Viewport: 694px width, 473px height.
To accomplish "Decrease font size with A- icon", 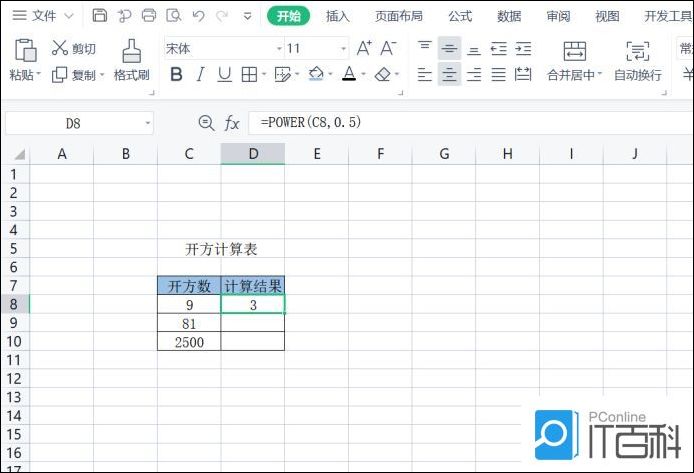I will click(388, 48).
